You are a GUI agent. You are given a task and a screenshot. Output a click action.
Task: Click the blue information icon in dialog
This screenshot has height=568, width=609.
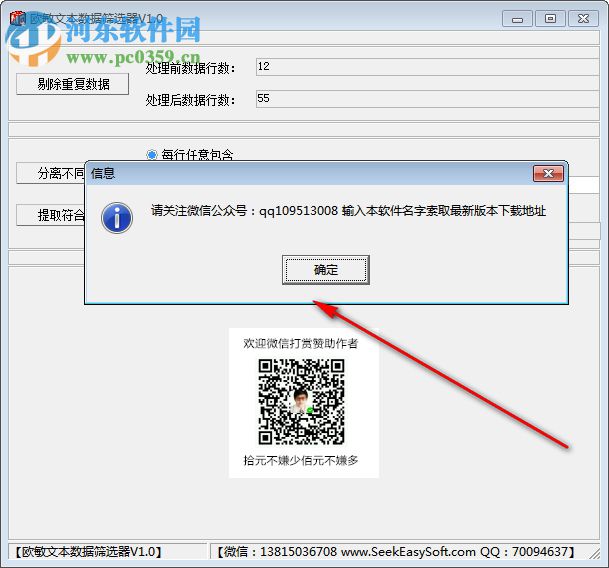coord(117,218)
